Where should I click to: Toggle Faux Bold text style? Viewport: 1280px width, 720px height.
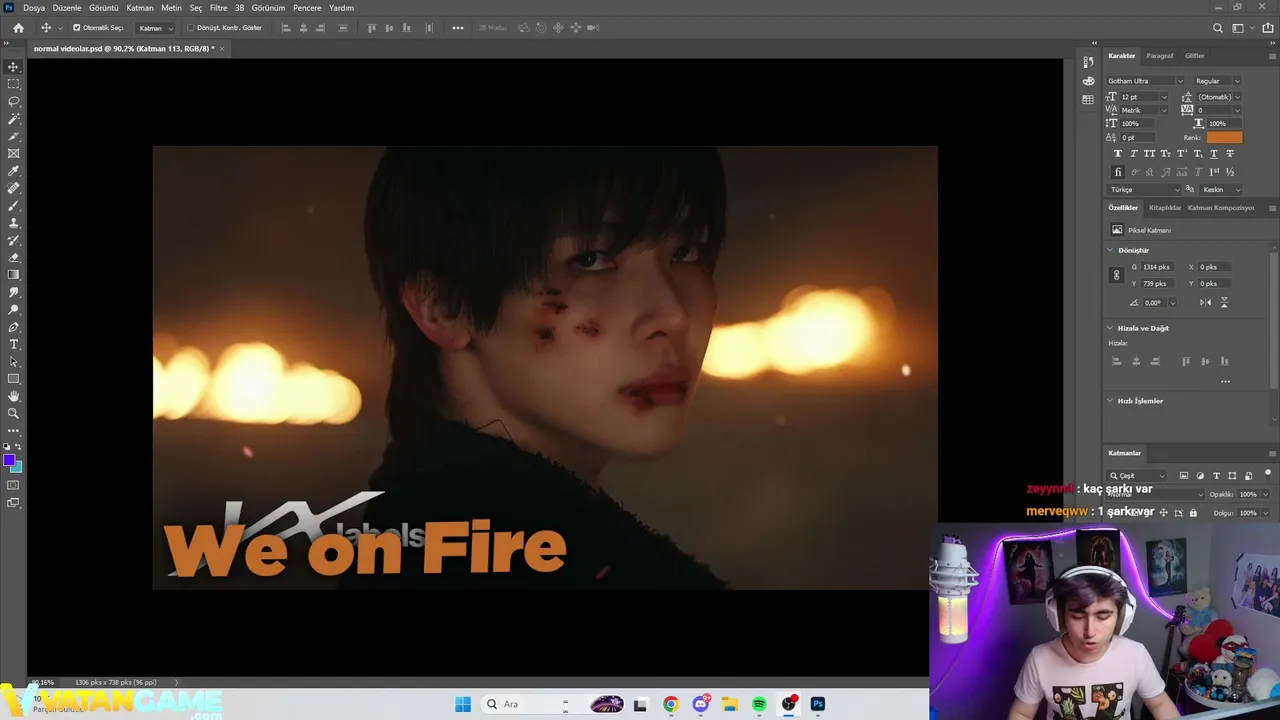pyautogui.click(x=1118, y=153)
